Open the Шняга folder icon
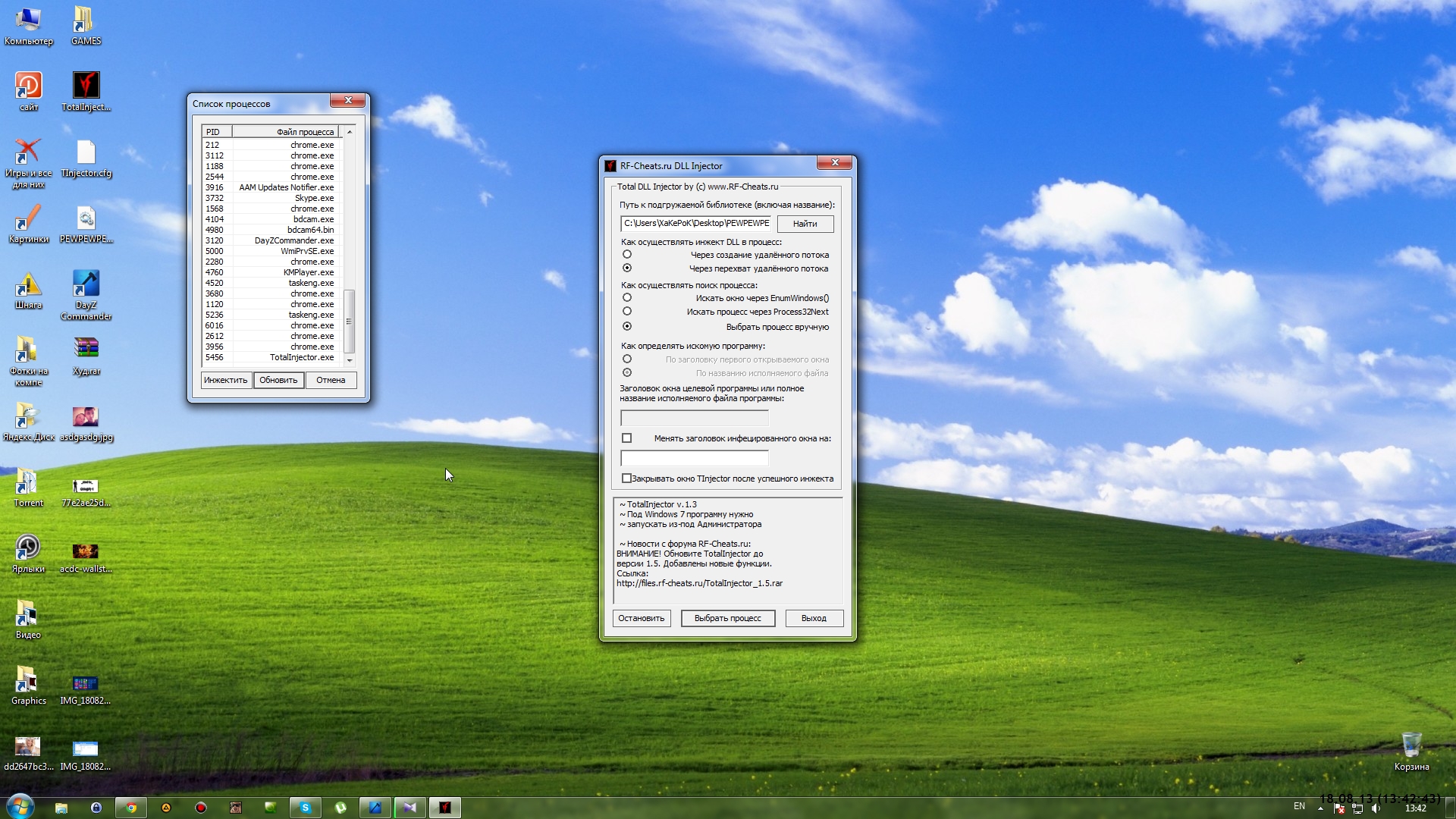 click(x=28, y=290)
